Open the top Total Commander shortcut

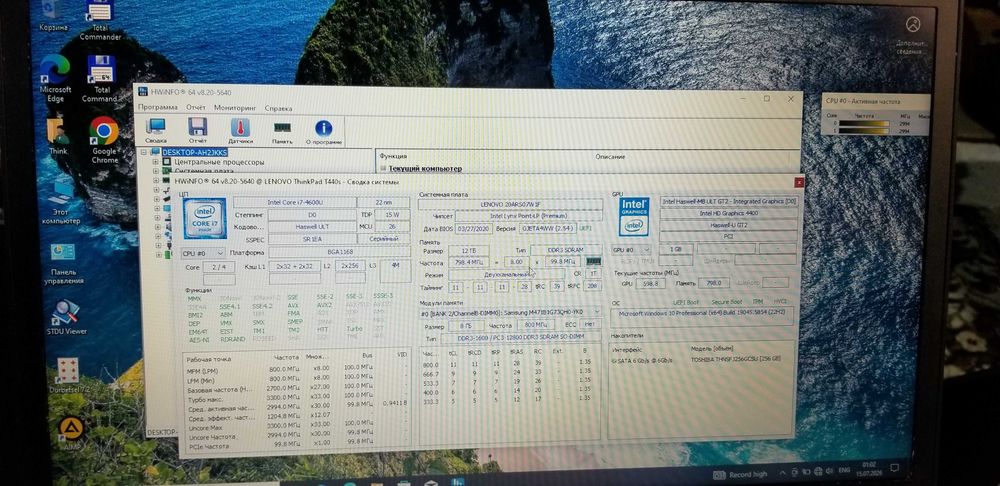pyautogui.click(x=100, y=20)
